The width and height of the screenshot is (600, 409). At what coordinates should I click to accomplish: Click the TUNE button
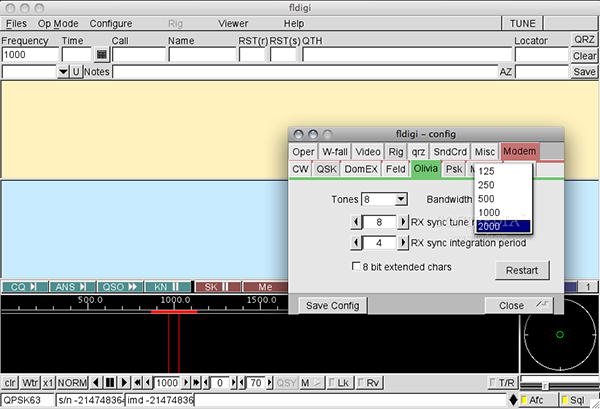pos(522,24)
